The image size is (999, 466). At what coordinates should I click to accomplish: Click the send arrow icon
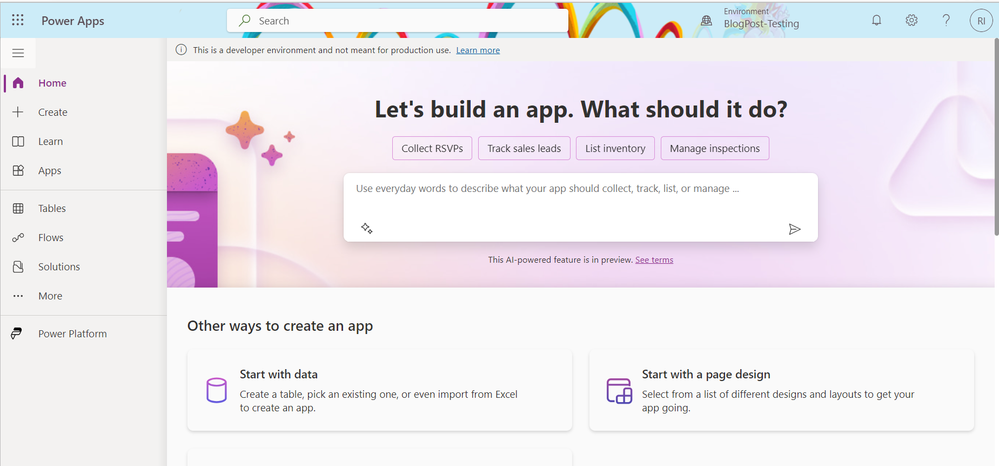coord(794,229)
